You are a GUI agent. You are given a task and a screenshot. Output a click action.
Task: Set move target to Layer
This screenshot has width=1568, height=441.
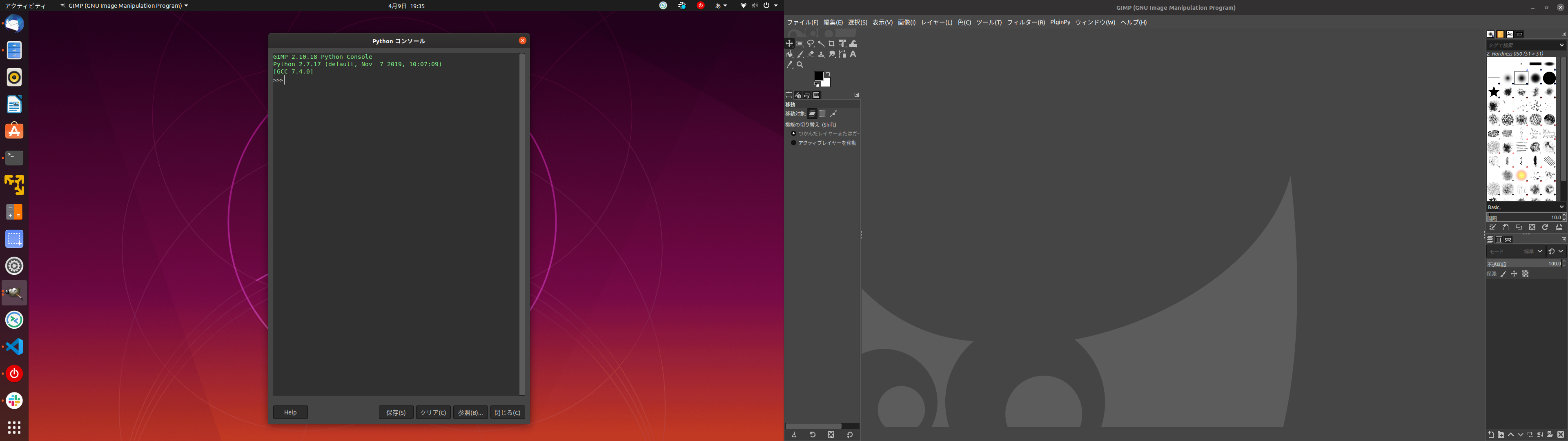pyautogui.click(x=812, y=114)
